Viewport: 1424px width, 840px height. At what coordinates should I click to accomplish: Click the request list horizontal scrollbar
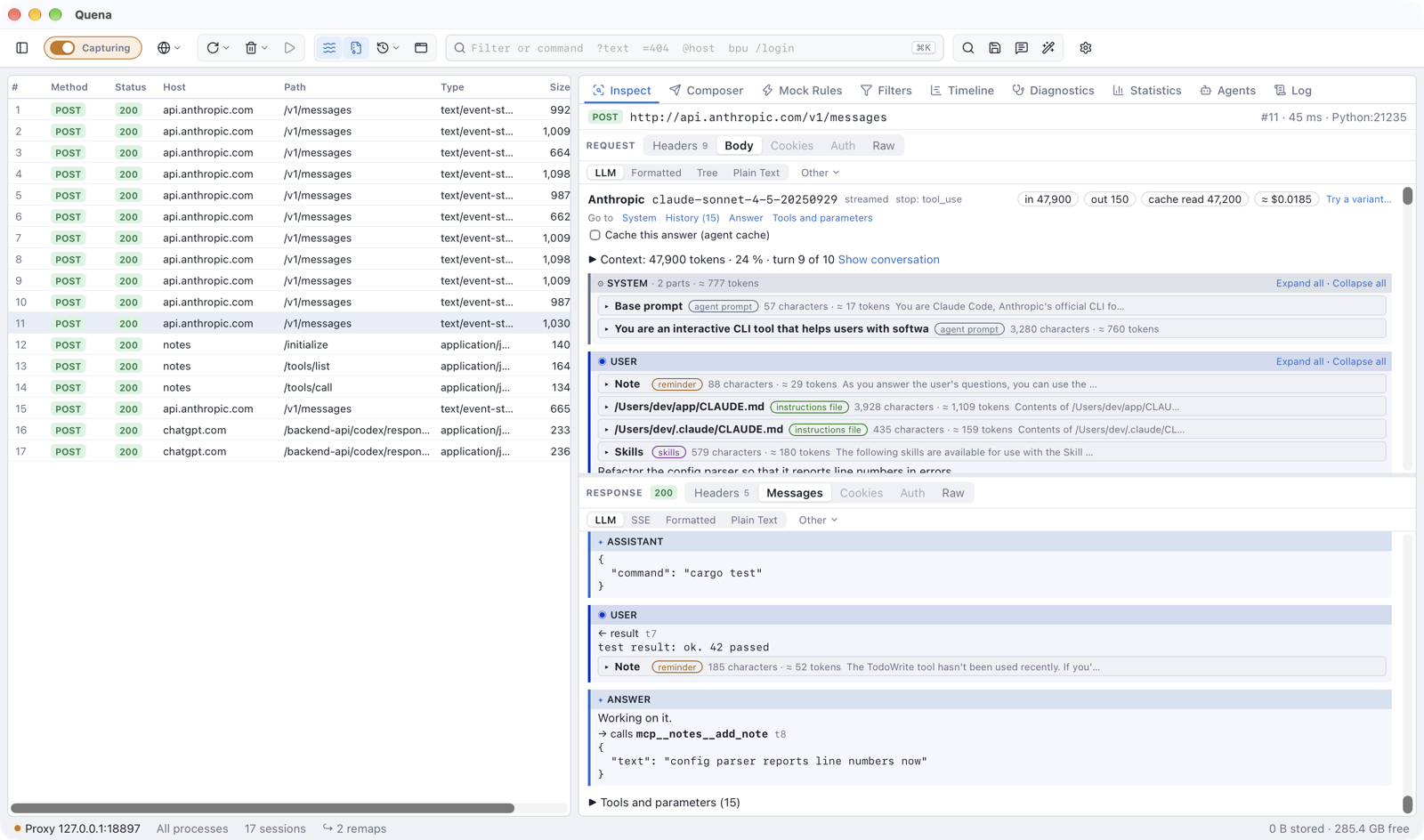pos(263,808)
